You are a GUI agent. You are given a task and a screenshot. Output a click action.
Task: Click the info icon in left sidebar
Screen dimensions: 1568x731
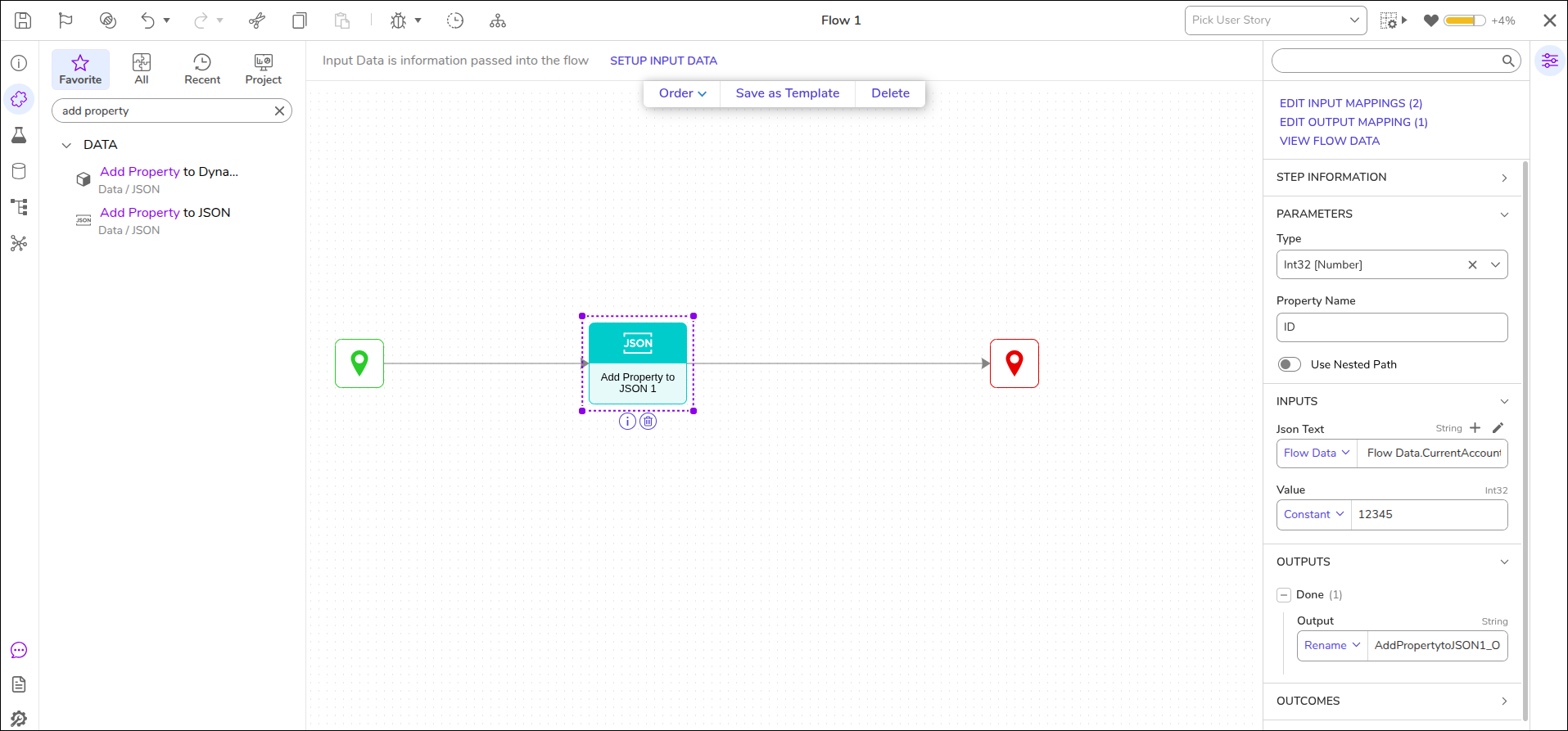click(x=19, y=63)
